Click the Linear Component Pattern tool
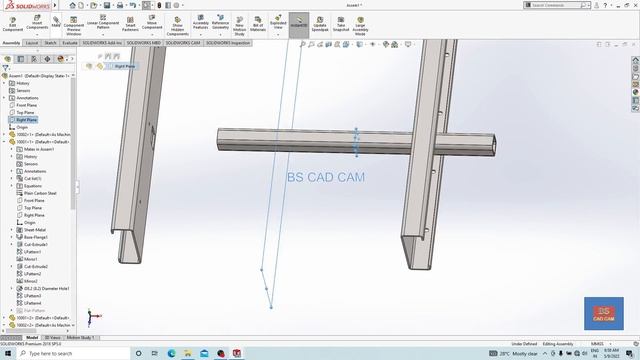This screenshot has width=640, height=360. (x=103, y=23)
